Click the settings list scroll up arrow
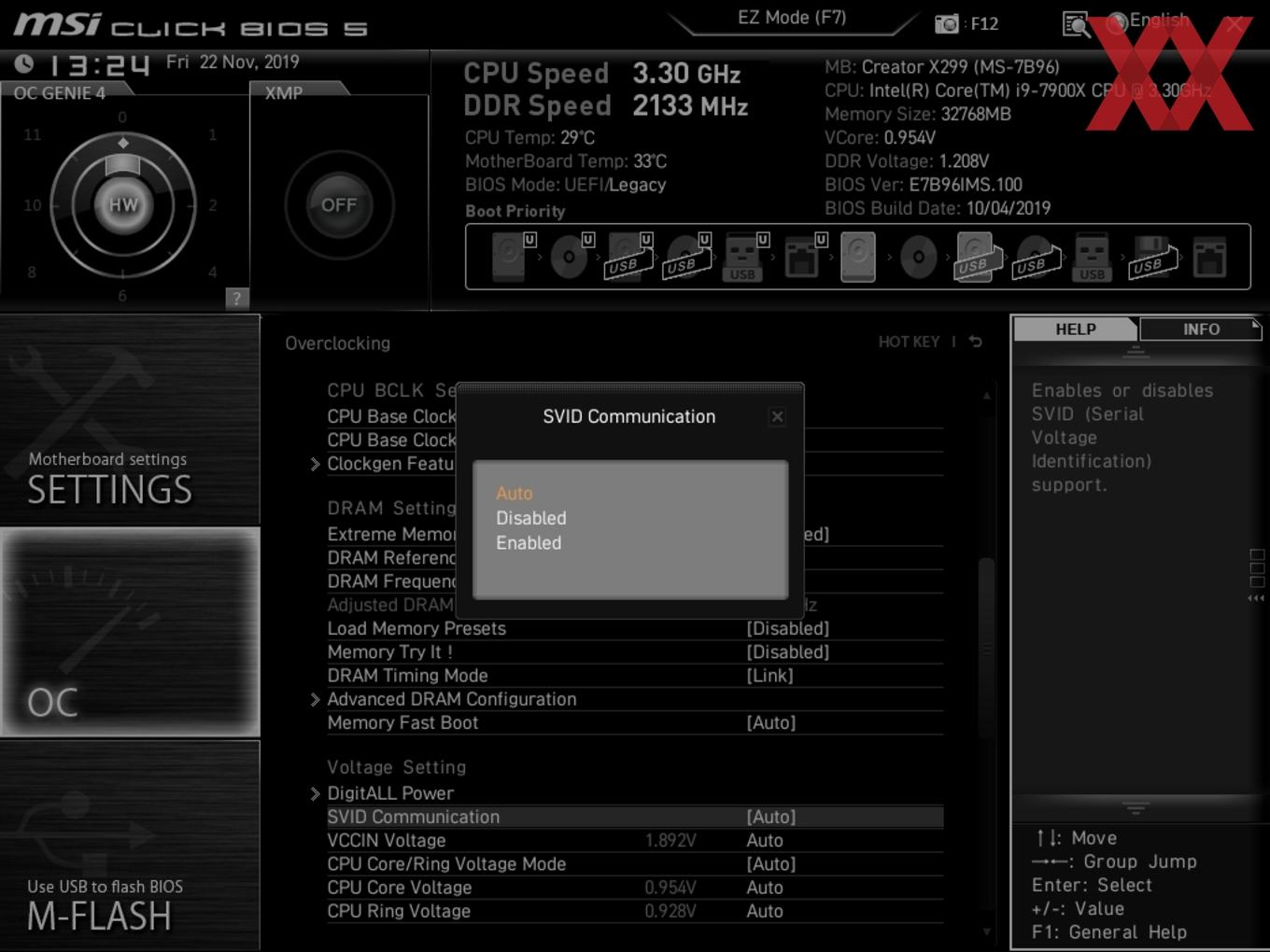The image size is (1270, 952). point(986,396)
